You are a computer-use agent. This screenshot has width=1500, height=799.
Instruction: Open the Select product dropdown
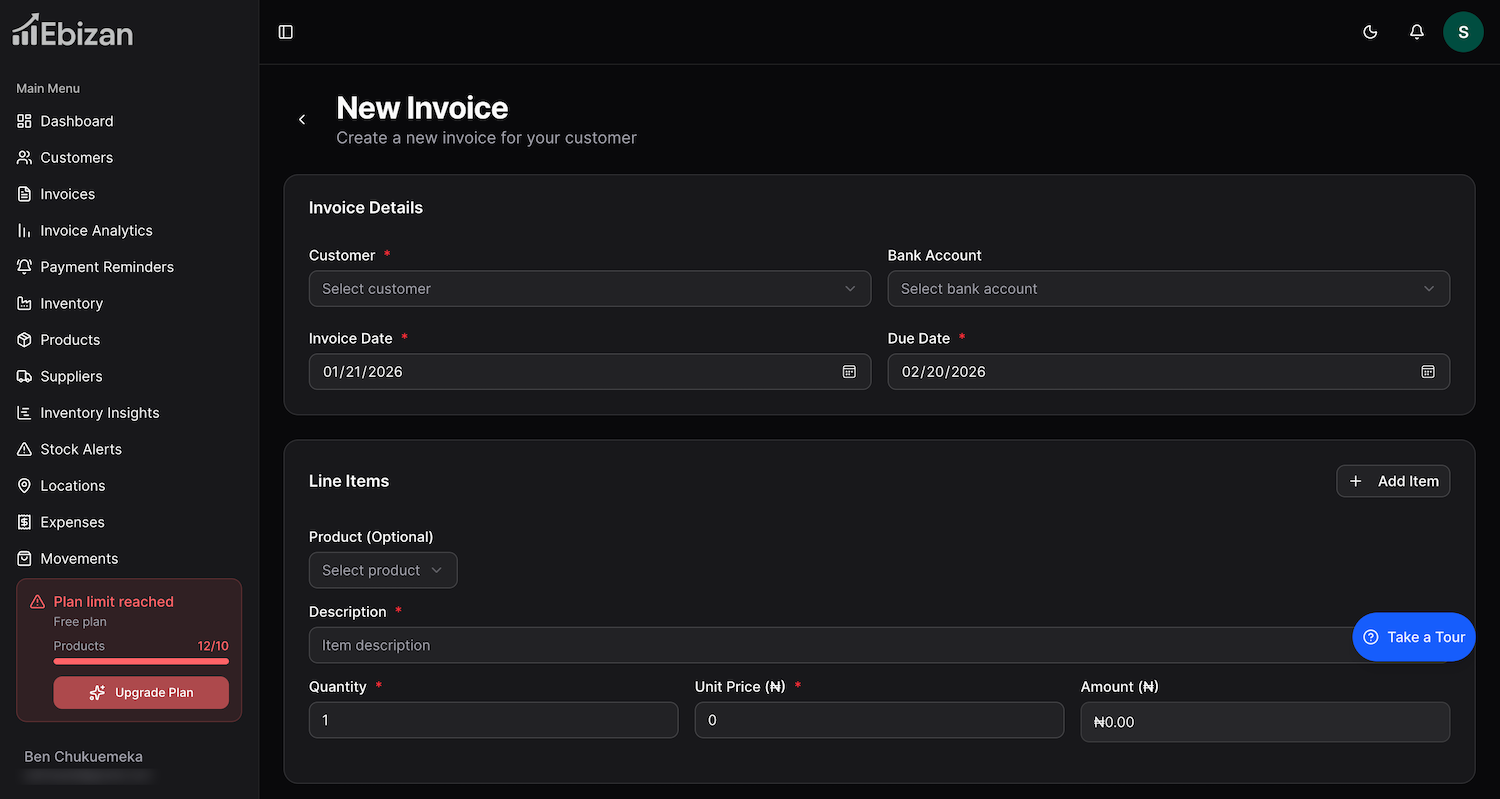pos(382,570)
